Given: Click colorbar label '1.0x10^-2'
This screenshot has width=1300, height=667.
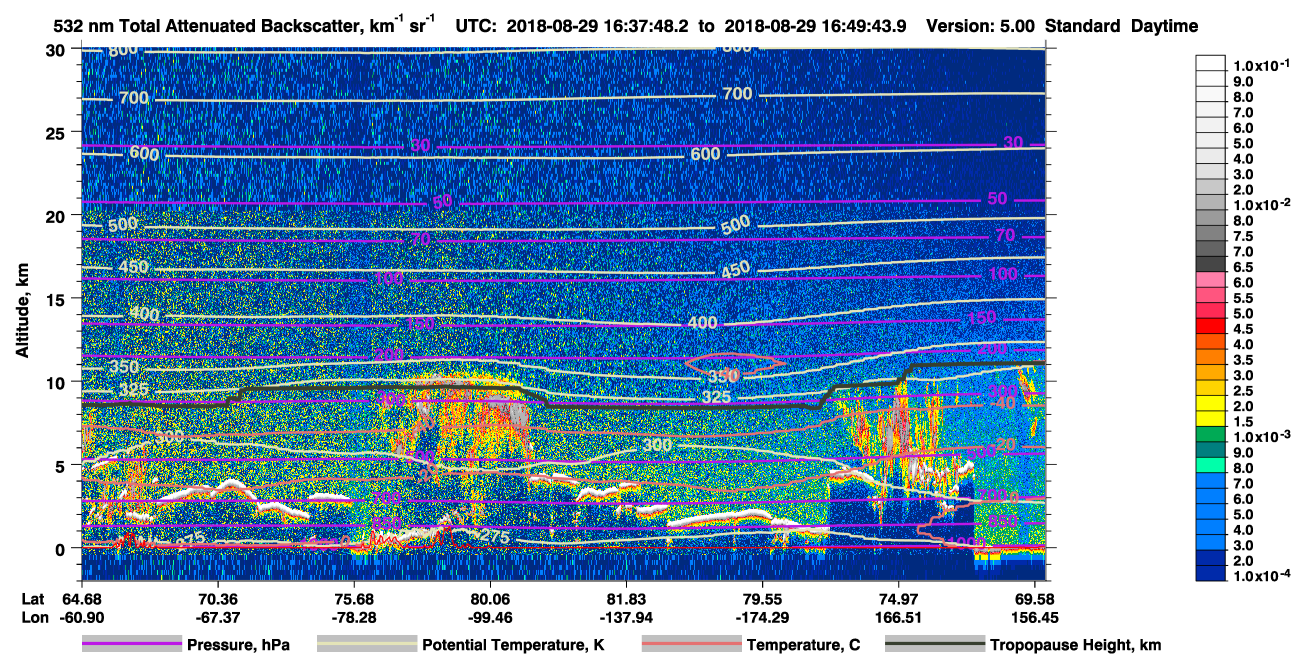Looking at the screenshot, I should pos(1262,204).
